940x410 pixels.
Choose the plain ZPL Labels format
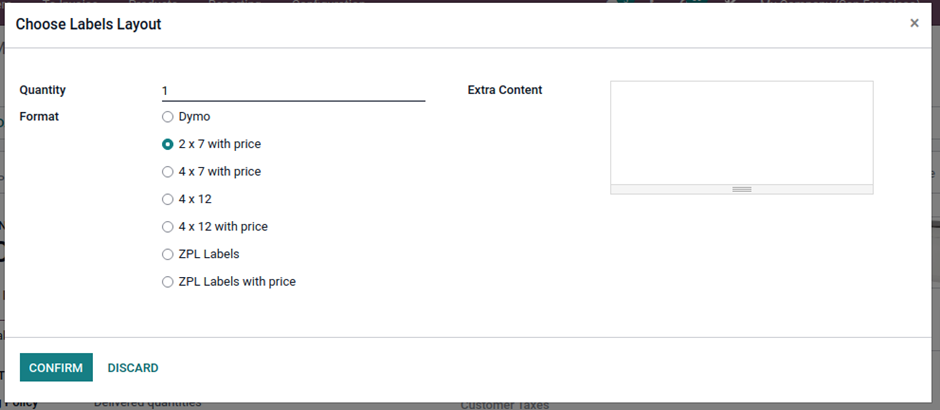168,254
